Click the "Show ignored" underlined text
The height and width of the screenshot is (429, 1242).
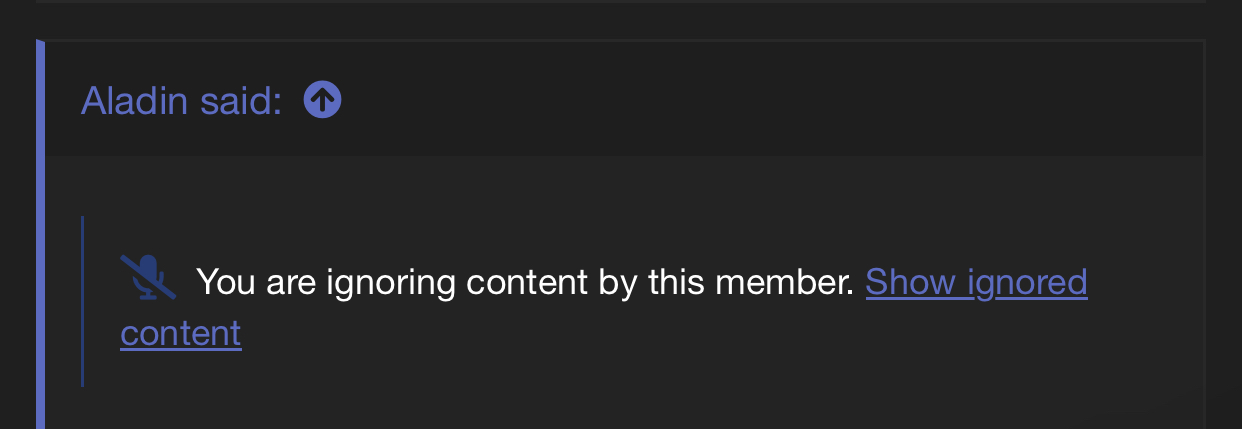pyautogui.click(x=976, y=283)
